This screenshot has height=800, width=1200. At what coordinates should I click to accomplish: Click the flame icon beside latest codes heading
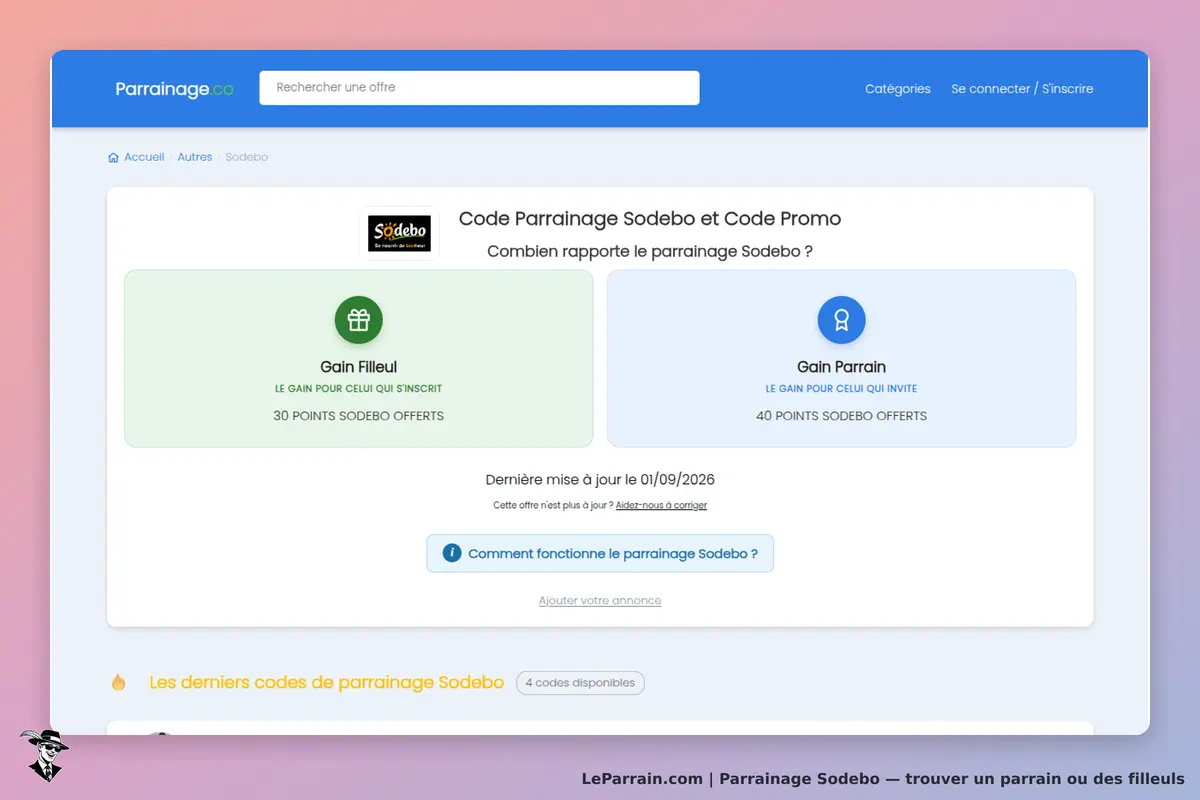(x=119, y=683)
